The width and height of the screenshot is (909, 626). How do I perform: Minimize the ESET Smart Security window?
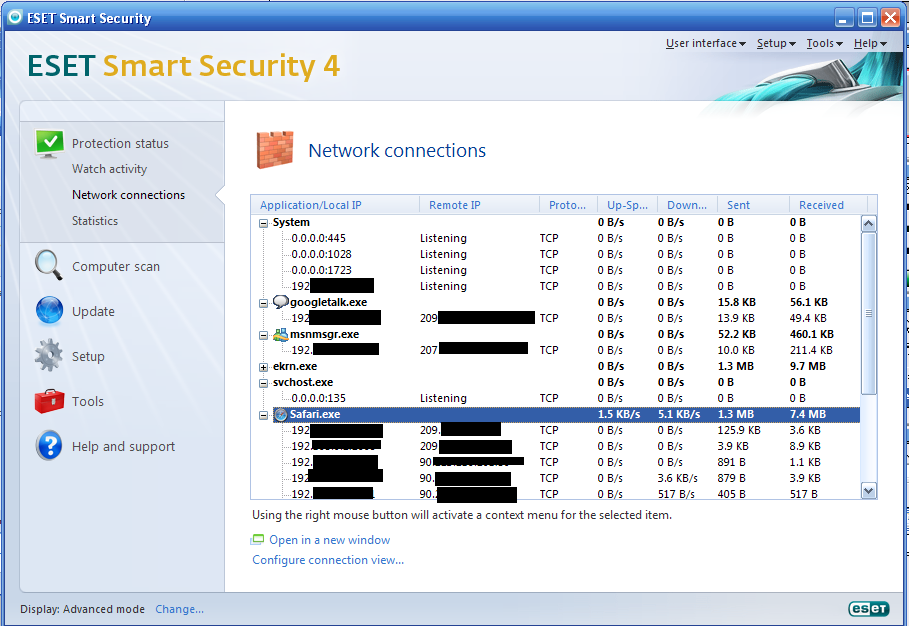(x=843, y=18)
